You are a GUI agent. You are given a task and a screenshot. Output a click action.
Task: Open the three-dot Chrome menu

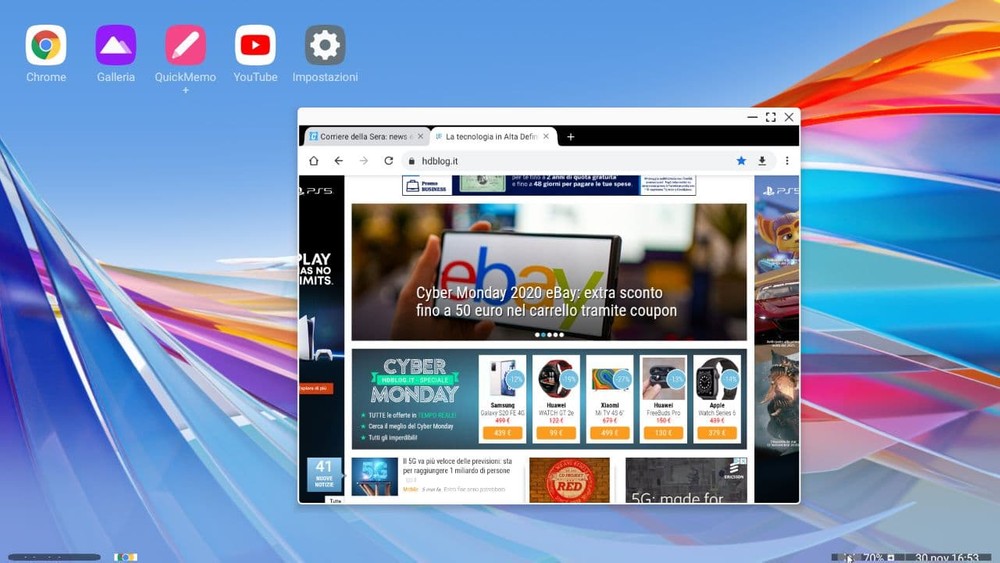(787, 161)
